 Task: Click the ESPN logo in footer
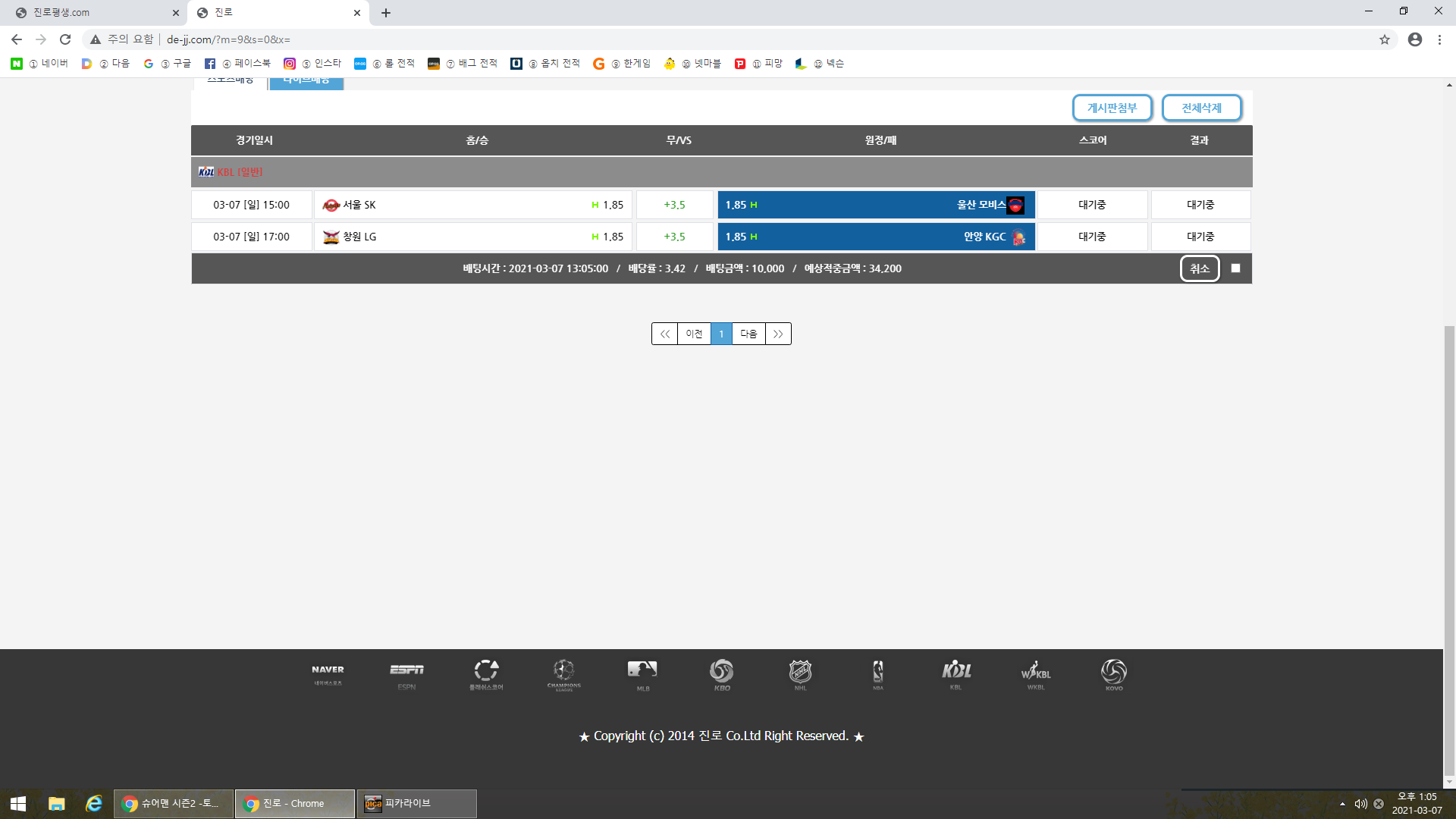[x=406, y=674]
